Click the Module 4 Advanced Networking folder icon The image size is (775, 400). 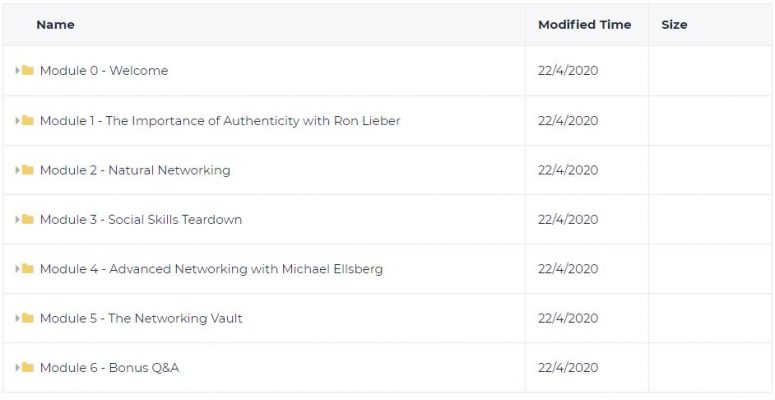click(28, 269)
